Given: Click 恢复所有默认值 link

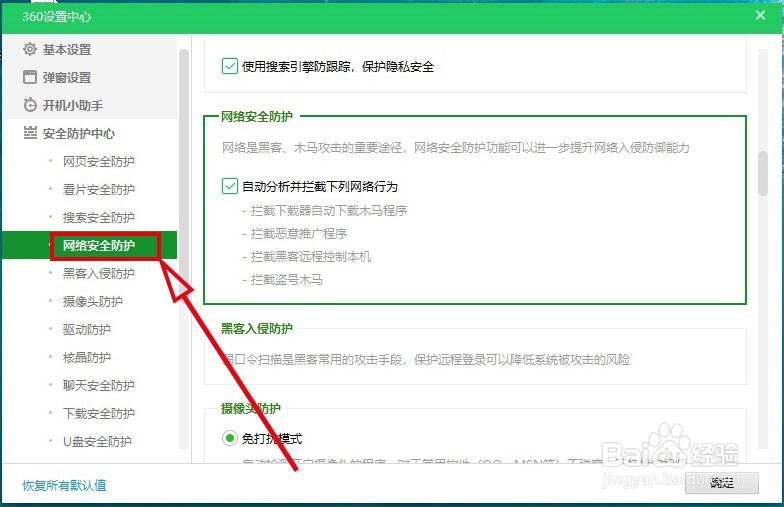Looking at the screenshot, I should click(x=64, y=485).
